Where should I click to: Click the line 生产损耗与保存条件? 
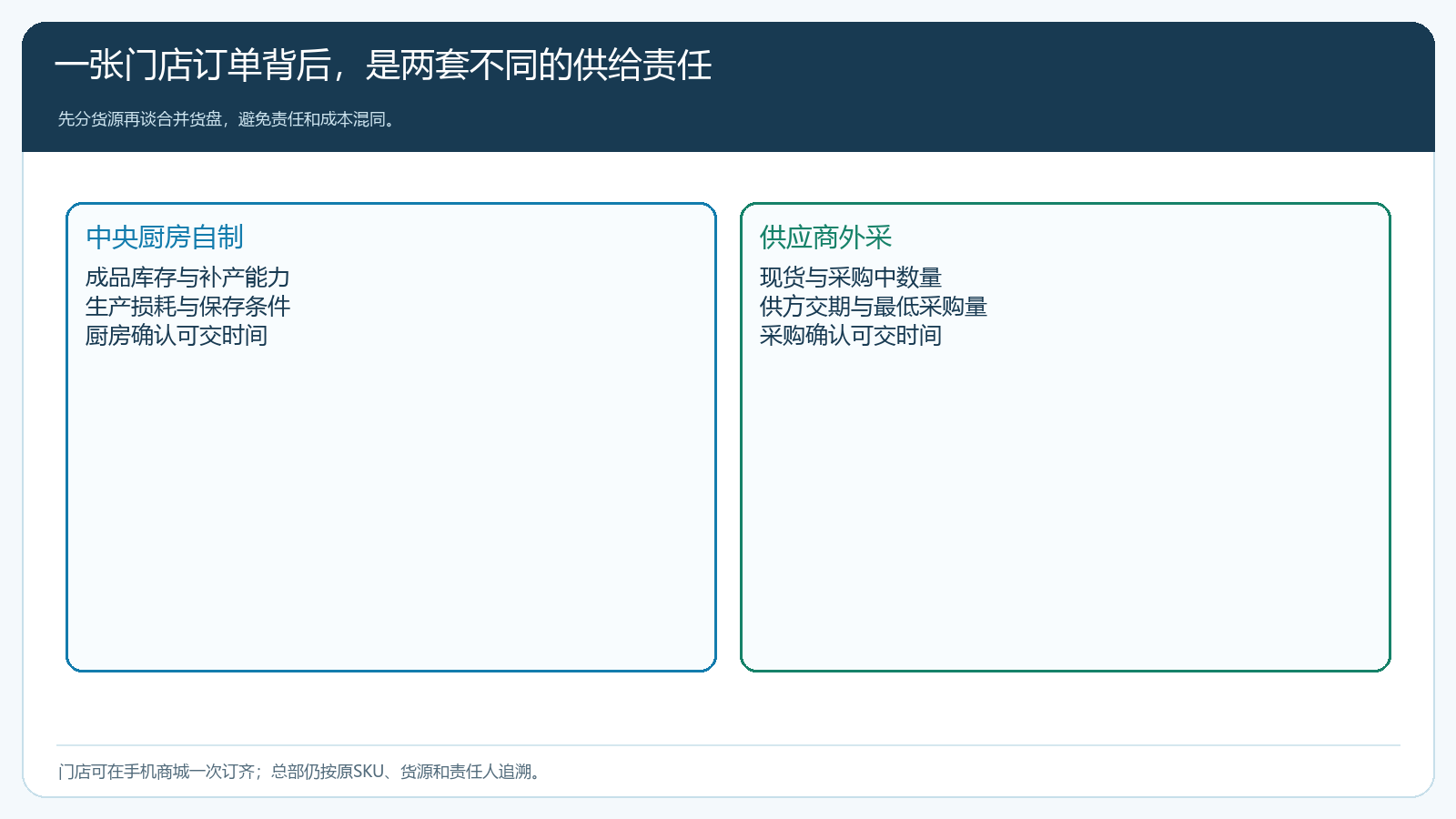point(187,307)
